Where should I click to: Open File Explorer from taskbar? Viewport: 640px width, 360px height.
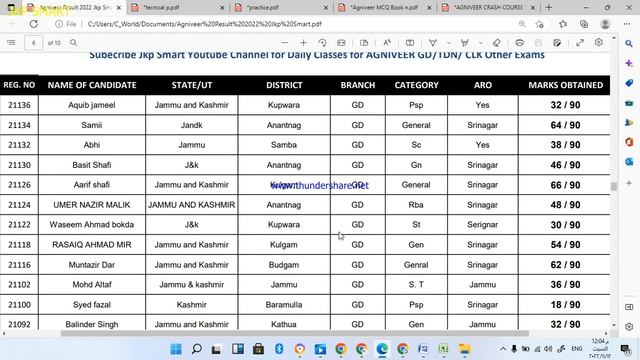[x=464, y=349]
